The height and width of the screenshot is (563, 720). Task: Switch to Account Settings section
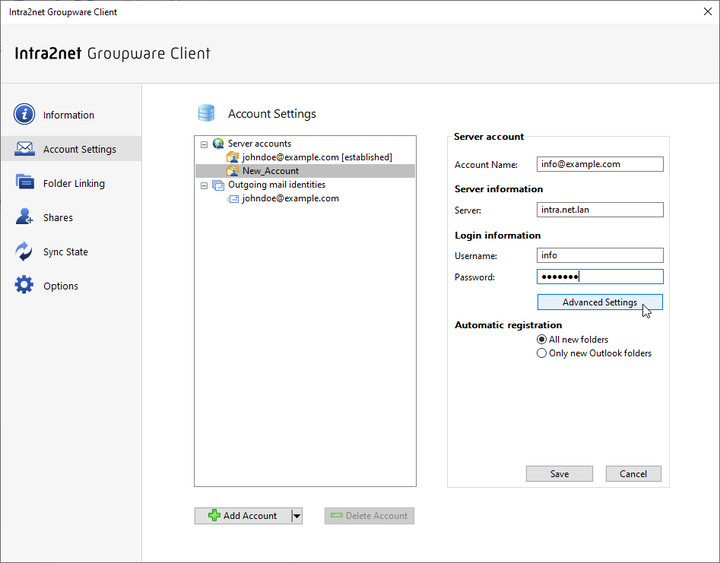[x=71, y=149]
